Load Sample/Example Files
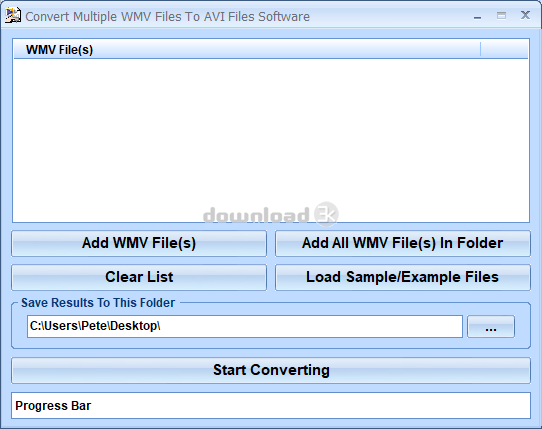542x429 pixels. click(403, 277)
